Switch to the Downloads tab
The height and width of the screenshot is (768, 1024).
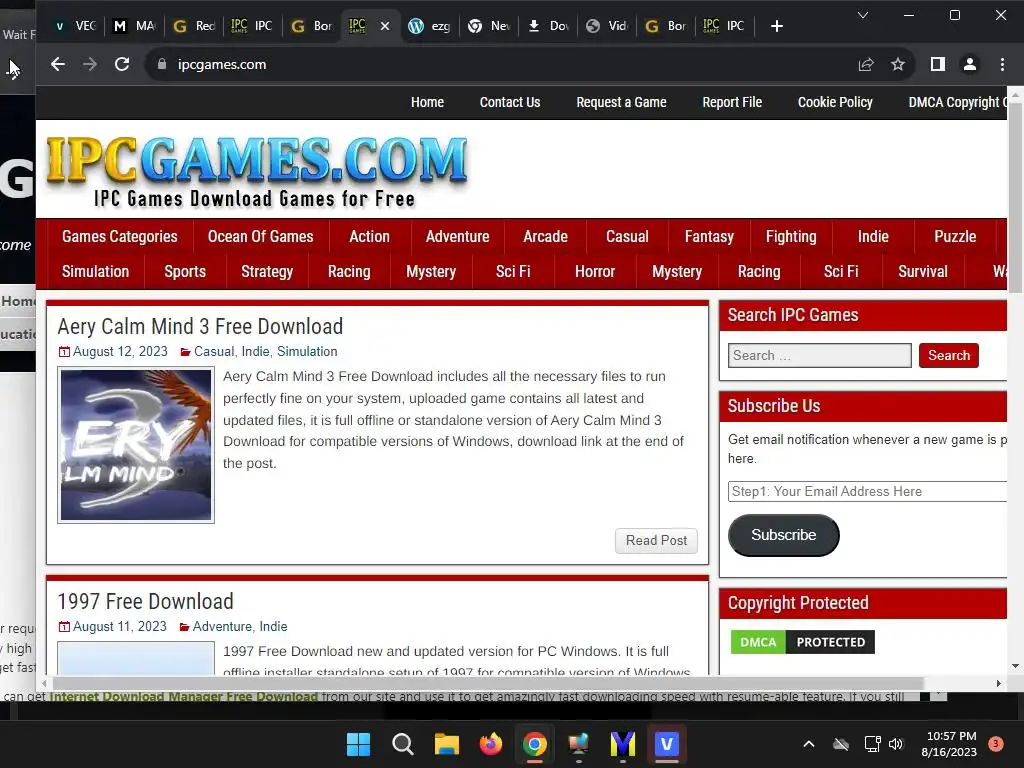coord(549,26)
